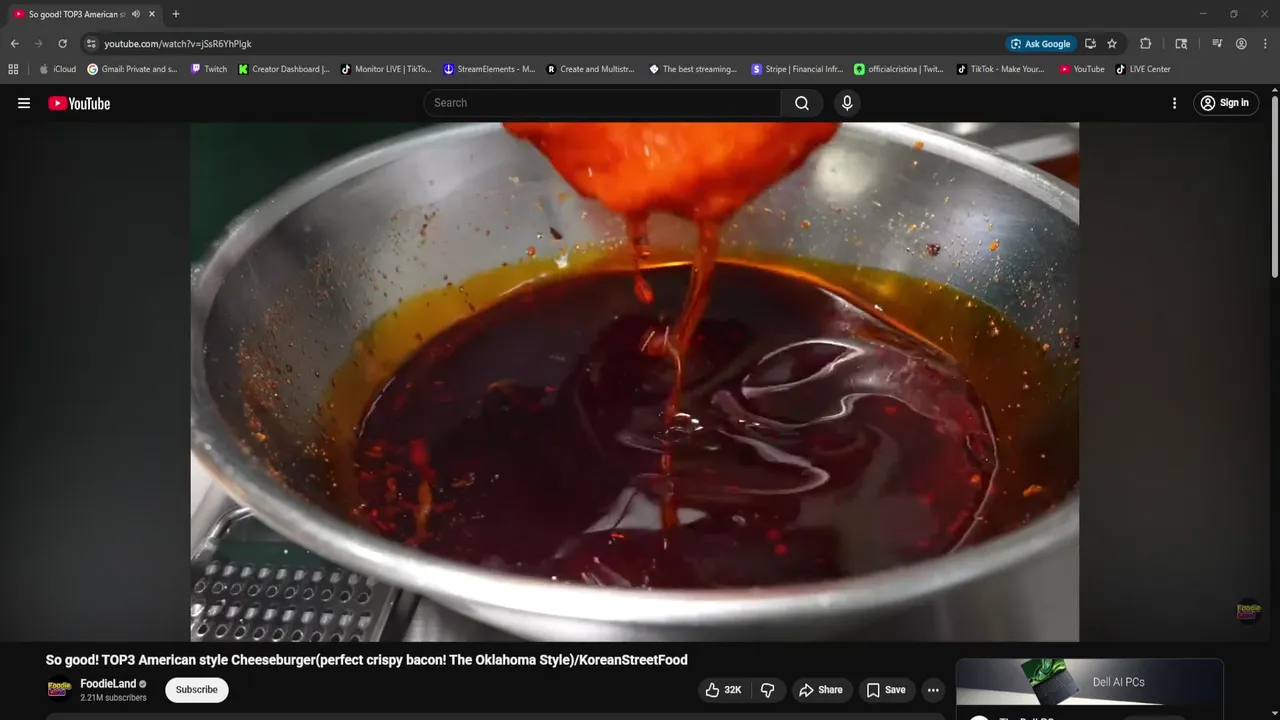1280x720 pixels.
Task: Open officialcristina Twitch bookmark
Action: (899, 69)
